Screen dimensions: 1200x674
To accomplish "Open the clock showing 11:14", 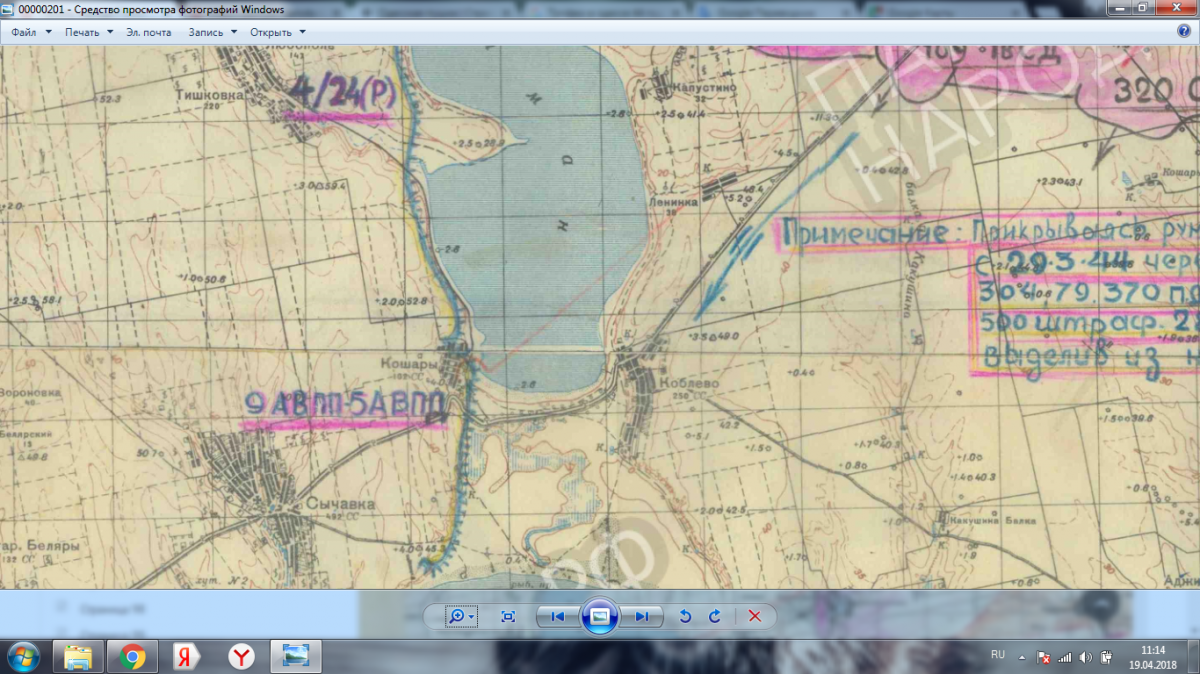I will [x=1152, y=657].
